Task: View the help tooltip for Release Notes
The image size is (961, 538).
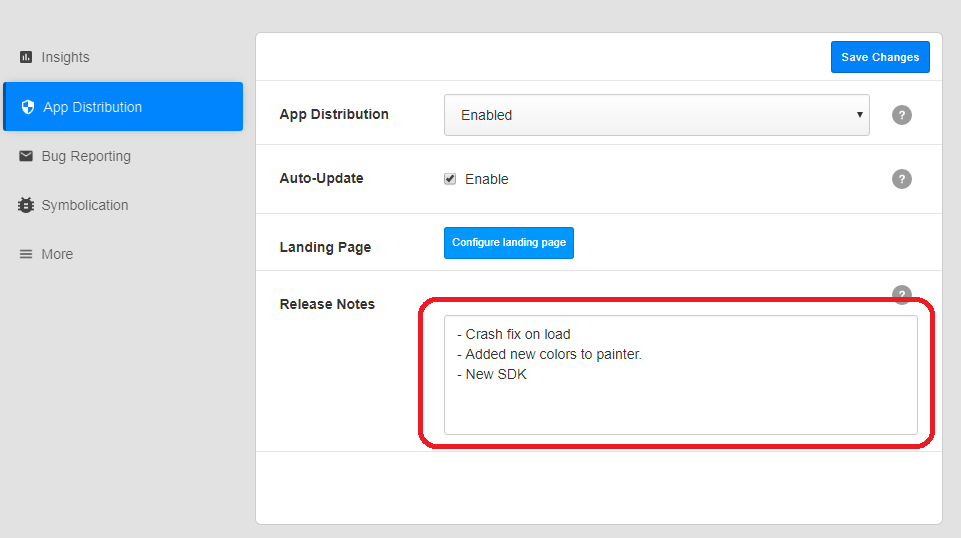Action: pyautogui.click(x=901, y=294)
